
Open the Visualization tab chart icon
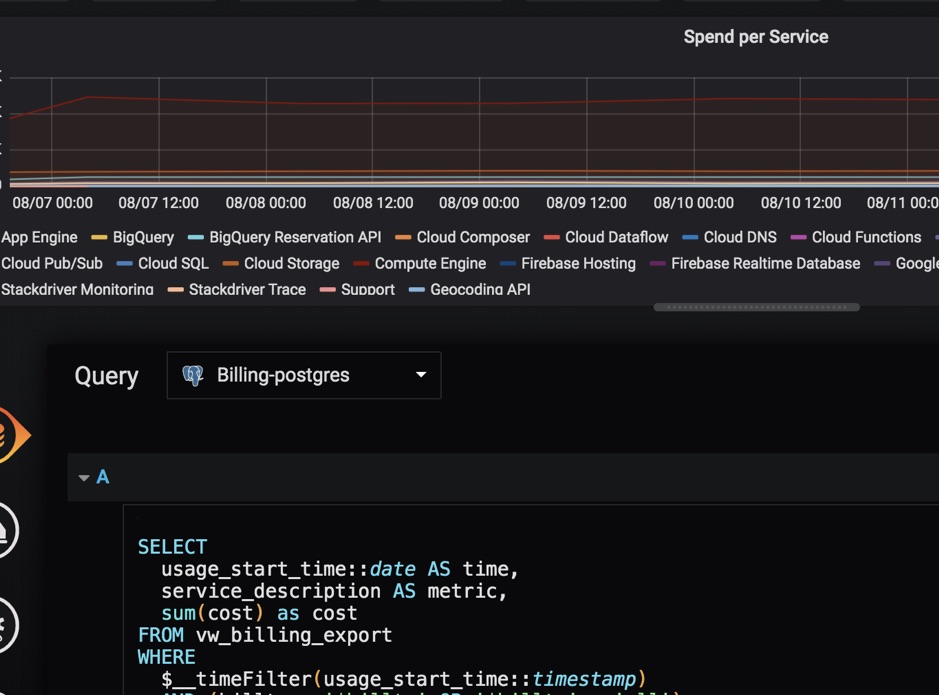point(5,530)
